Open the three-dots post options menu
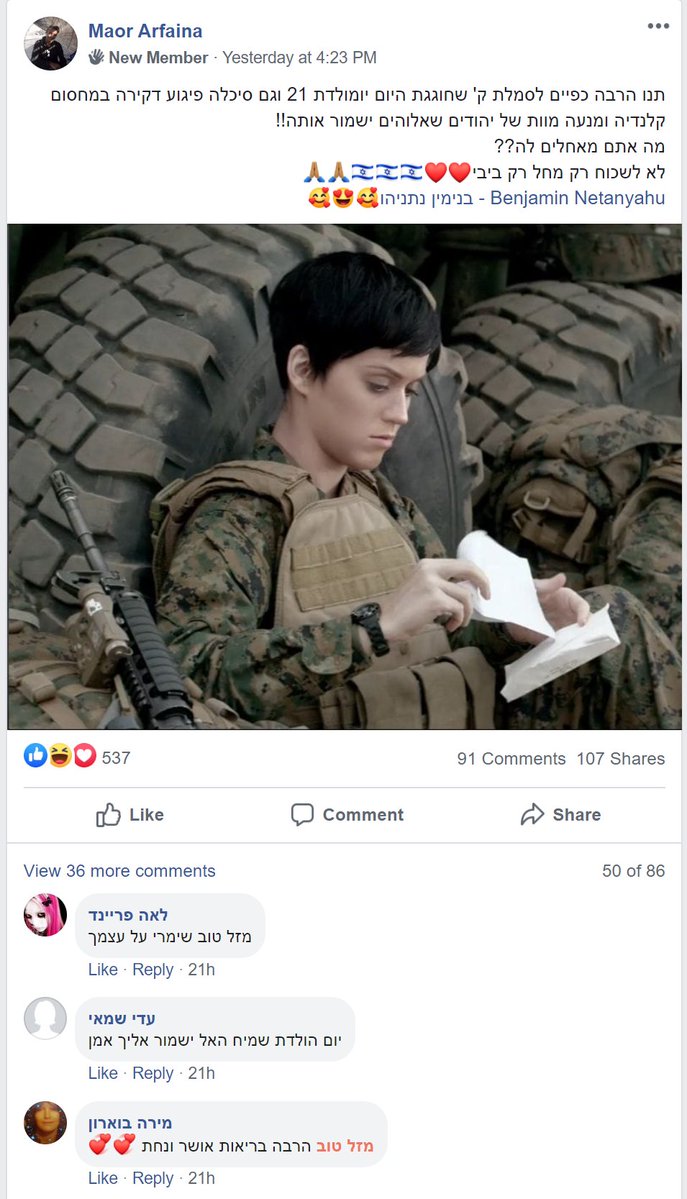The height and width of the screenshot is (1199, 687). pyautogui.click(x=658, y=26)
